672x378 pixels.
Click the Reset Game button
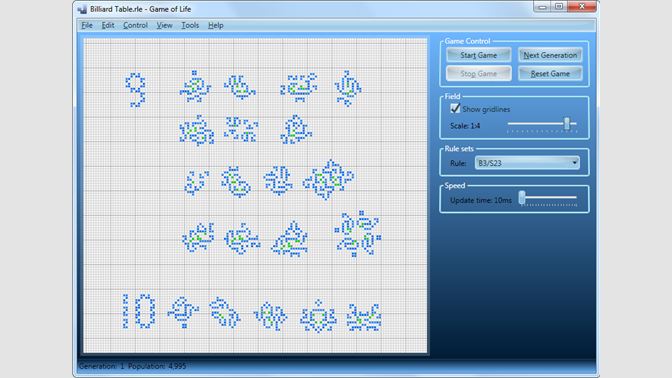(x=550, y=73)
